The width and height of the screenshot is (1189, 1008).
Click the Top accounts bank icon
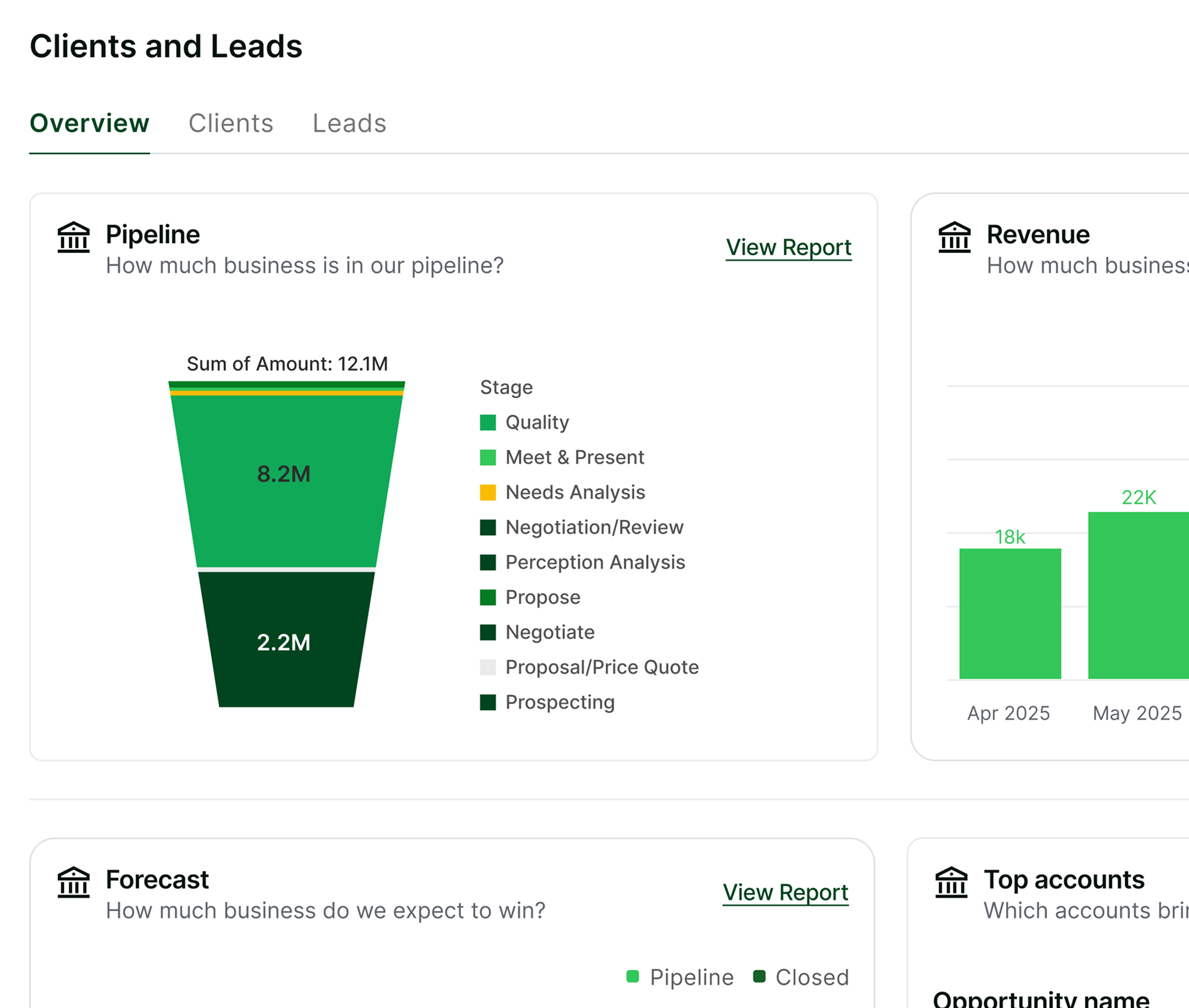click(951, 881)
